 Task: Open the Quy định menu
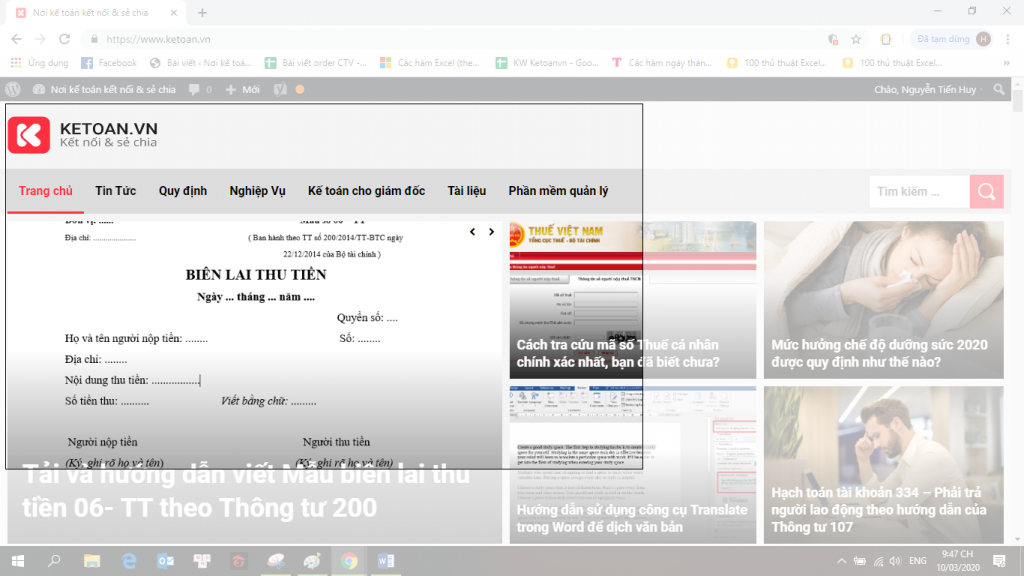point(183,191)
